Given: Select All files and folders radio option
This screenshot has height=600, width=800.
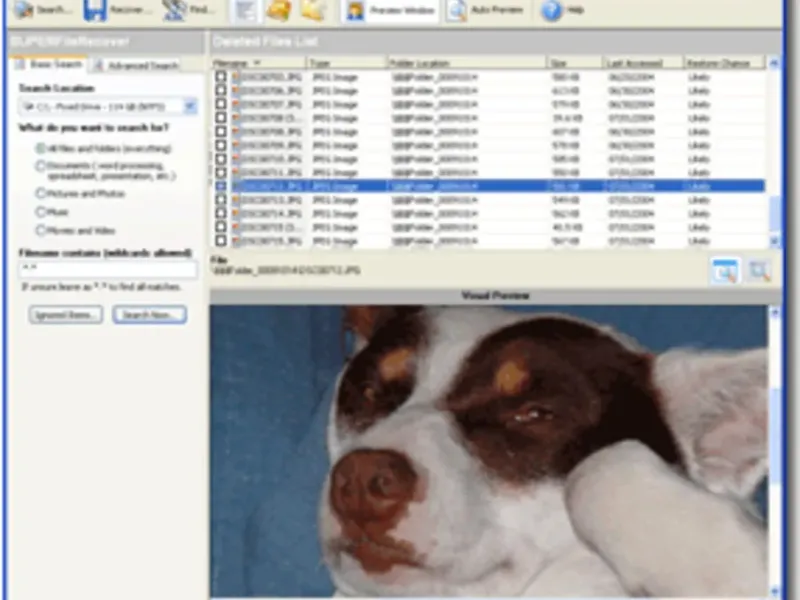Looking at the screenshot, I should pos(40,148).
